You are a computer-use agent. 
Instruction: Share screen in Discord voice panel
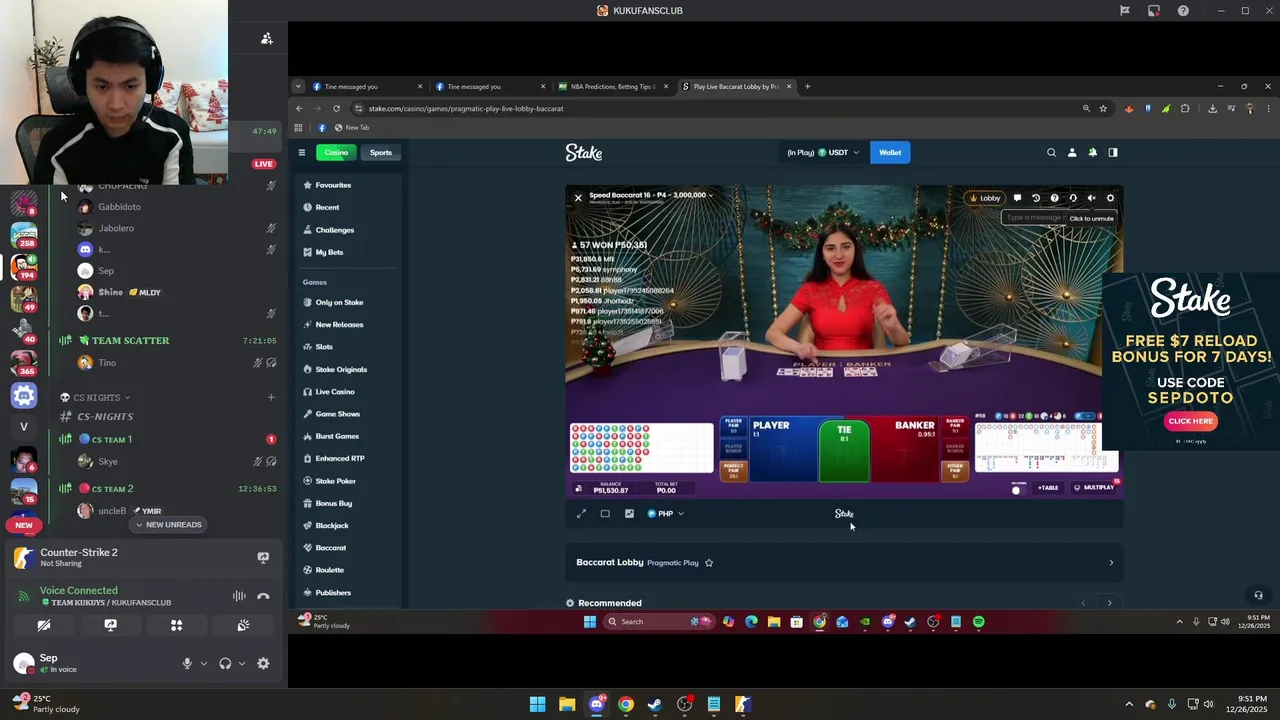click(x=110, y=625)
